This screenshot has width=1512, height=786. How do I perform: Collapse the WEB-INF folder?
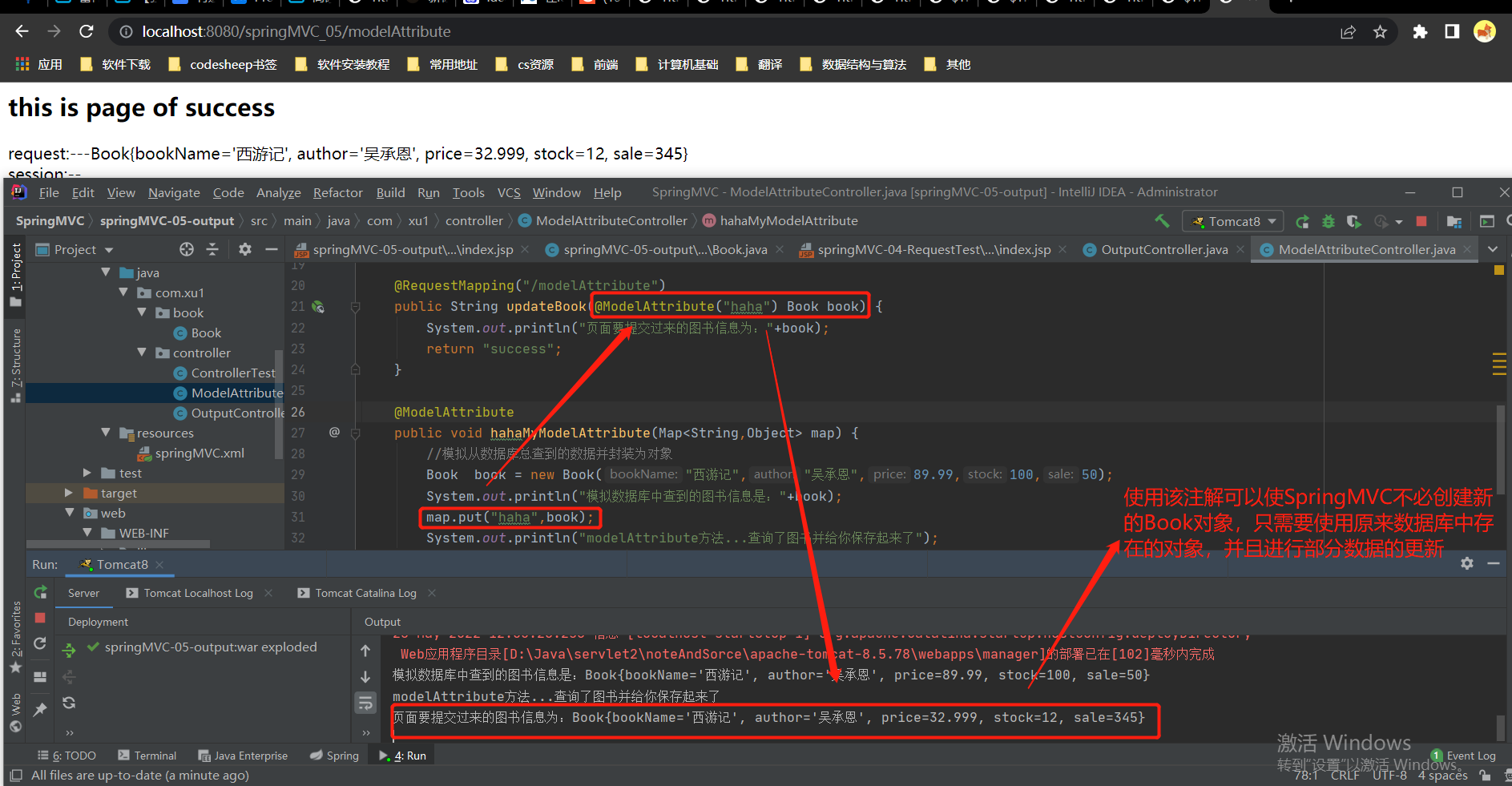(x=87, y=533)
